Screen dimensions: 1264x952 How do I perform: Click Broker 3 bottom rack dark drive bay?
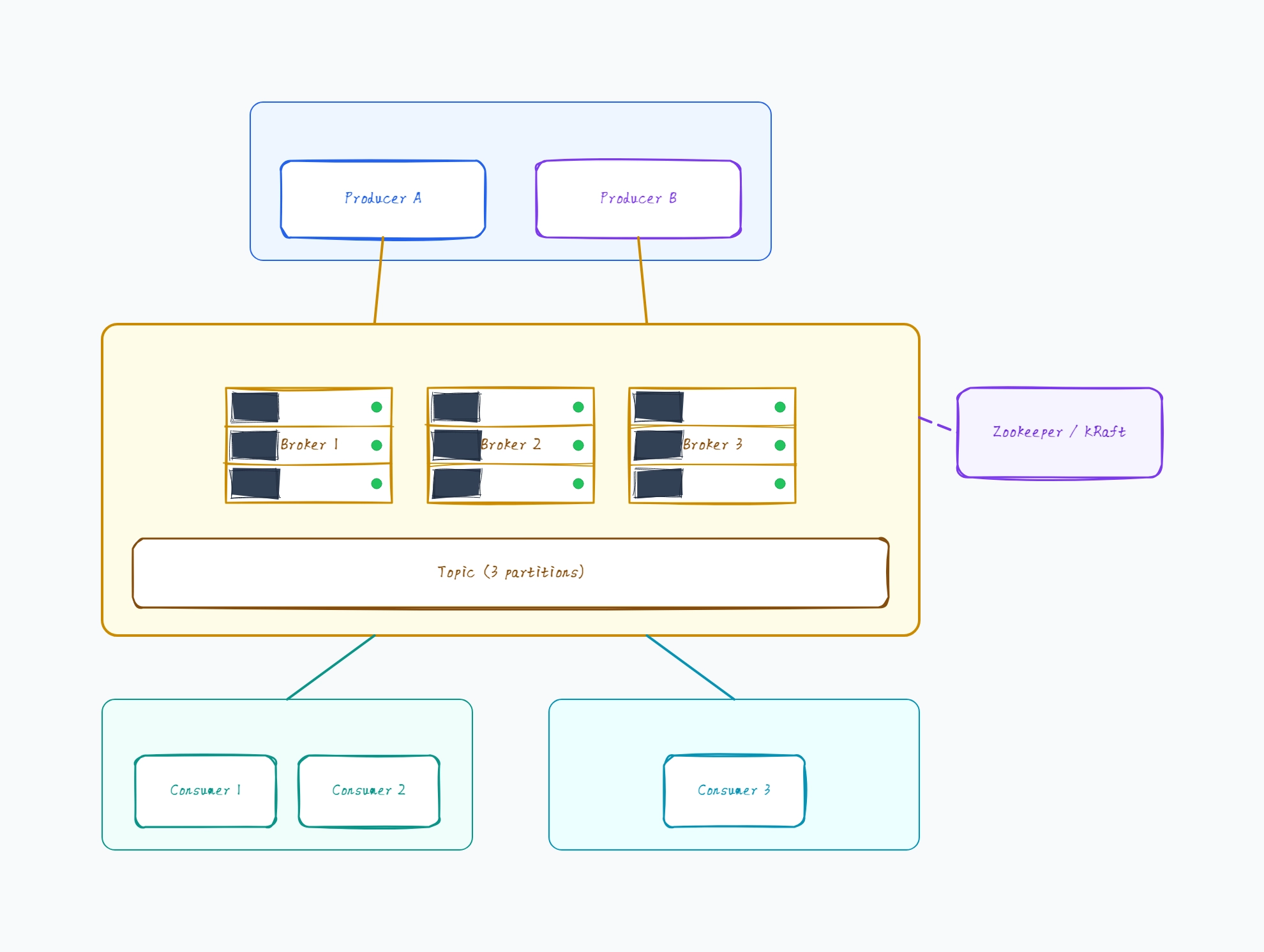(x=659, y=484)
